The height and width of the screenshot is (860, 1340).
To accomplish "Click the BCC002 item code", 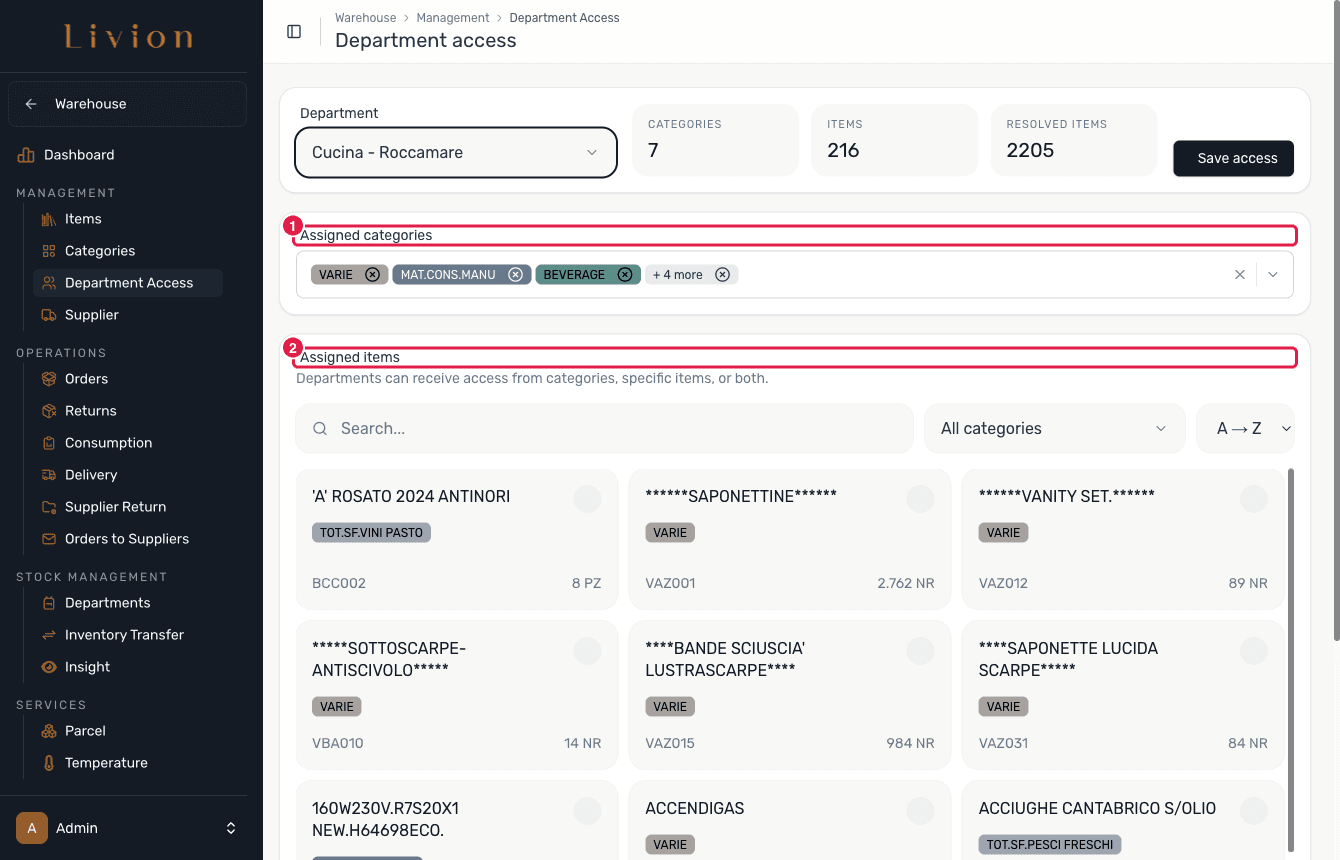I will pos(339,583).
